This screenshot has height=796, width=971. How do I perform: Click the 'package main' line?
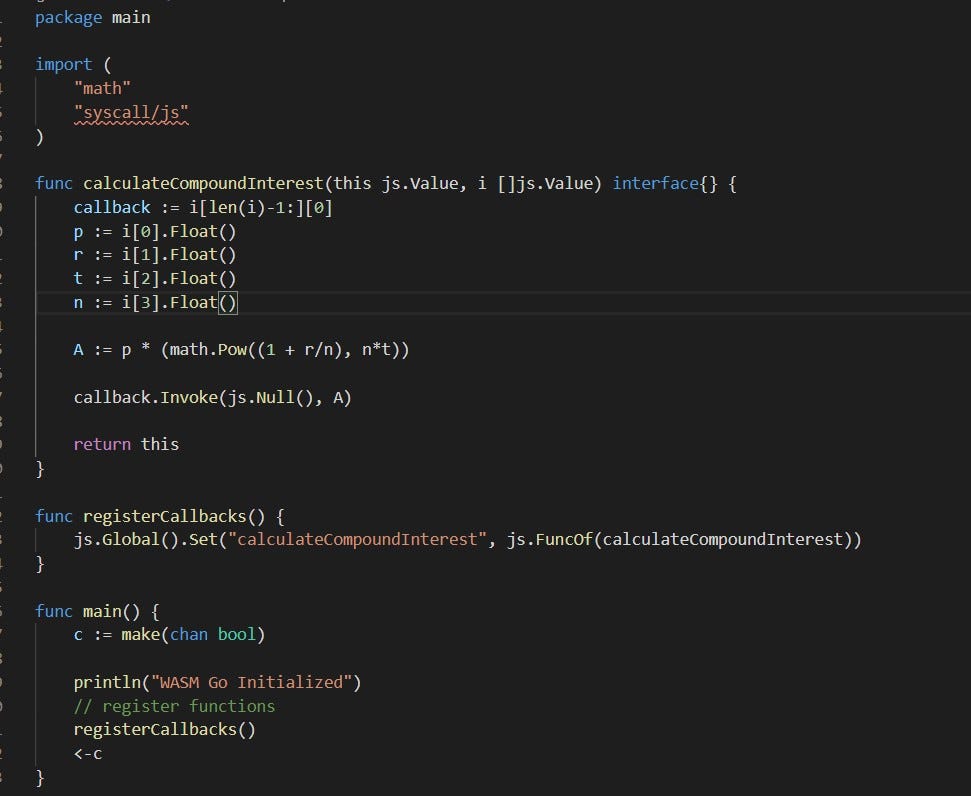click(93, 17)
